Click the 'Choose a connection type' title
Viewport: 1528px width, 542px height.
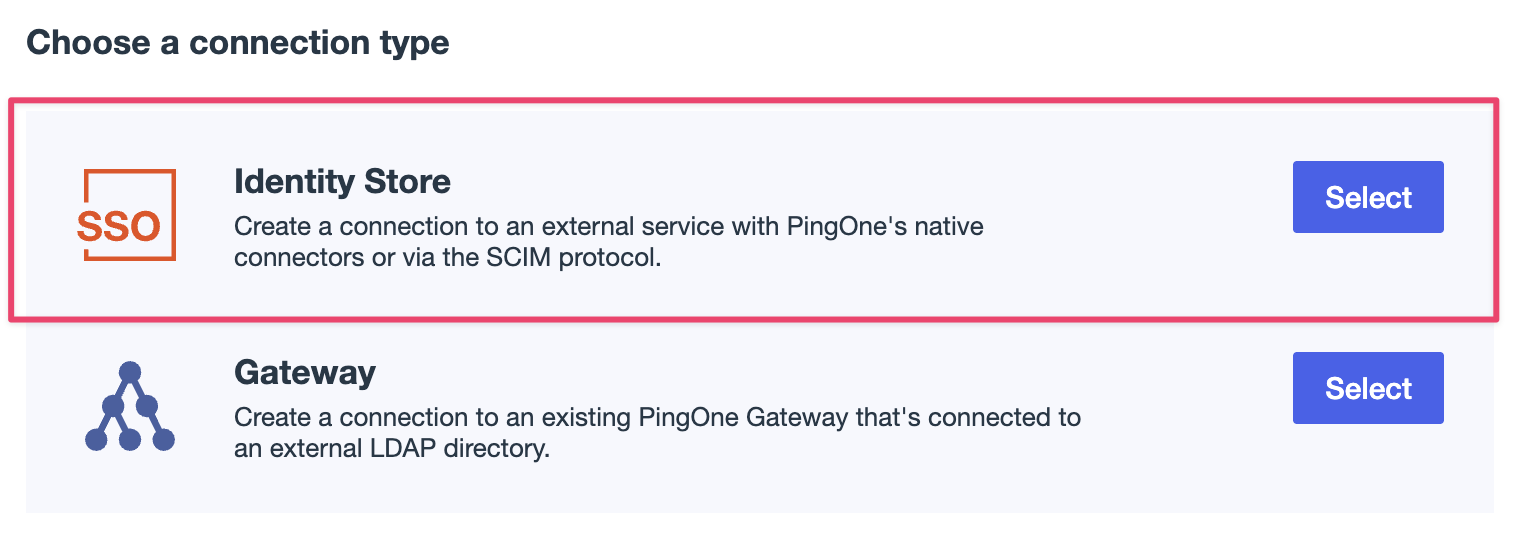[238, 44]
